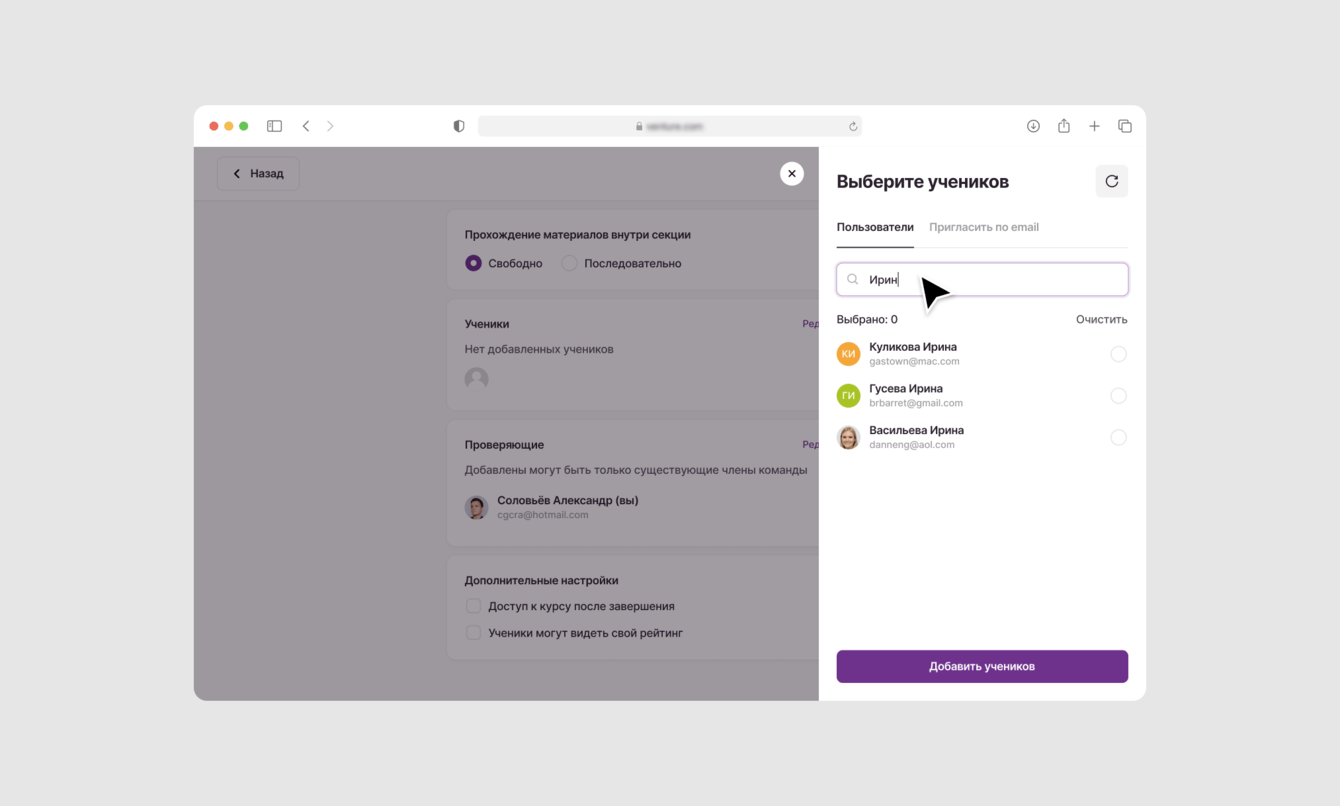Image resolution: width=1340 pixels, height=806 pixels.
Task: Click the Добавить учеников button
Action: [982, 666]
